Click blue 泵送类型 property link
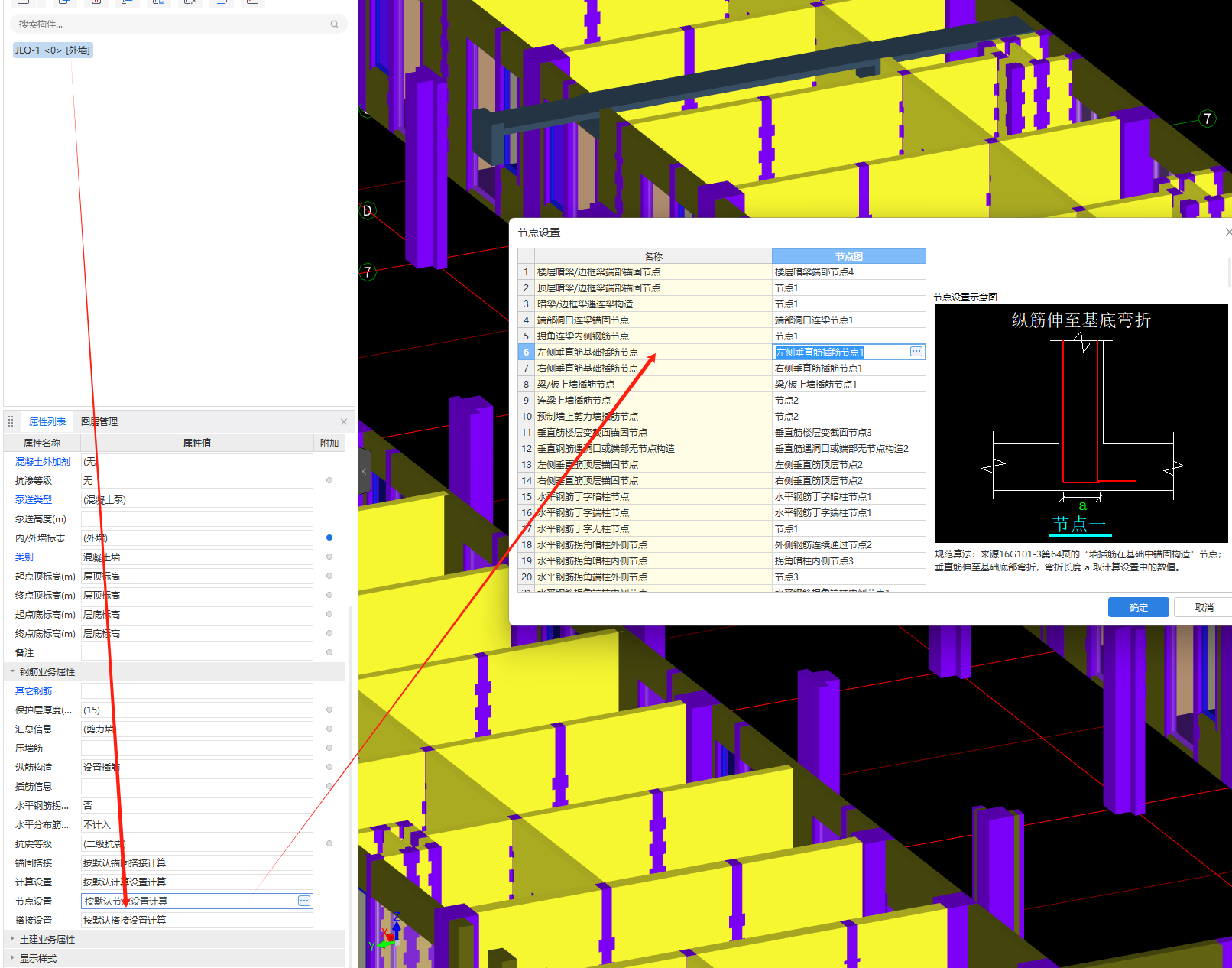 pyautogui.click(x=34, y=499)
